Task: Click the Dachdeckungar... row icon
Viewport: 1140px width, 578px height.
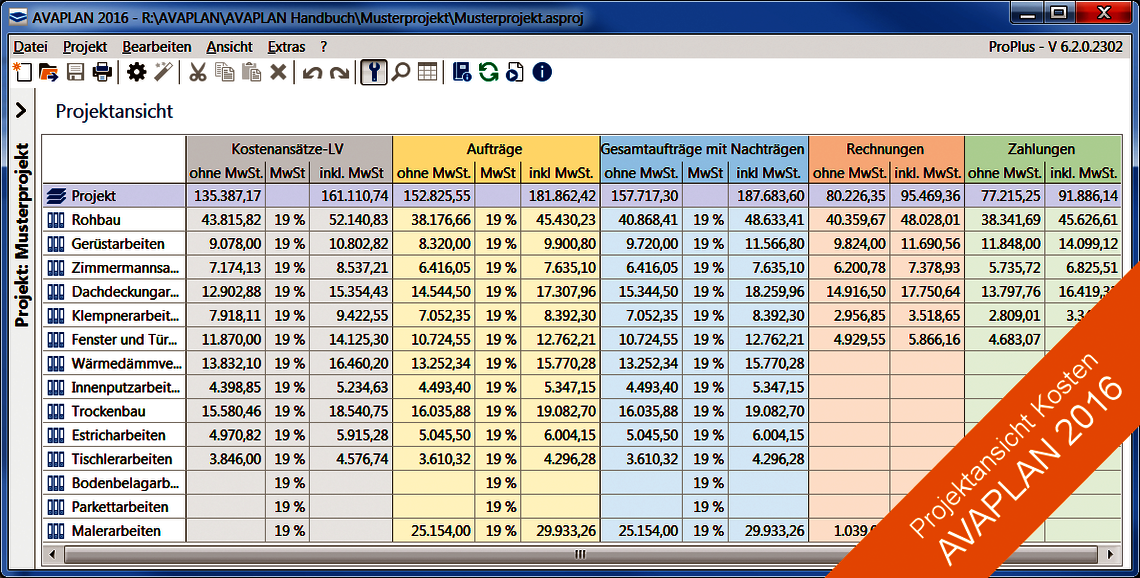Action: 55,292
